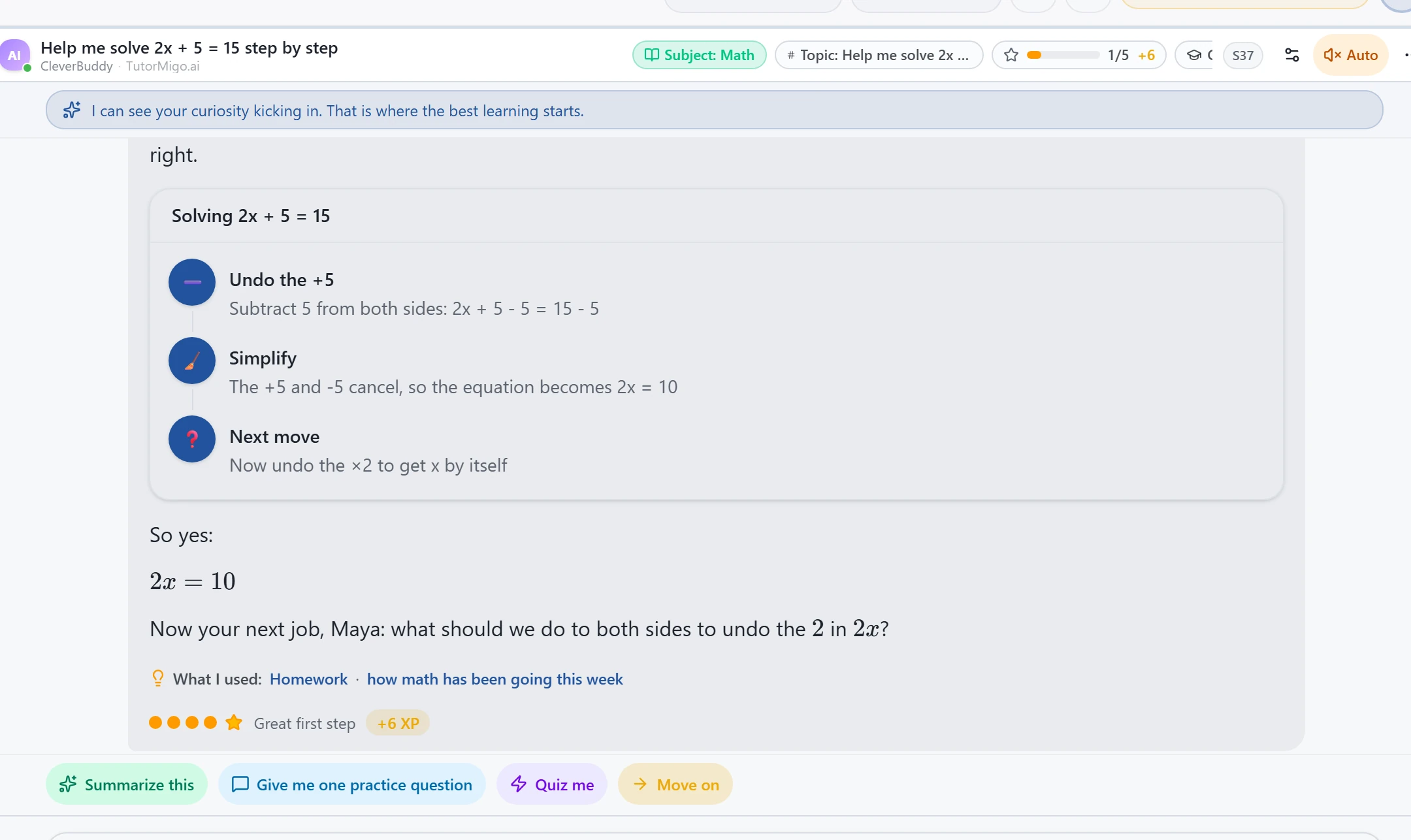This screenshot has height=840, width=1411.
Task: Click the 'Now undo the ×2' hint text
Action: [368, 466]
